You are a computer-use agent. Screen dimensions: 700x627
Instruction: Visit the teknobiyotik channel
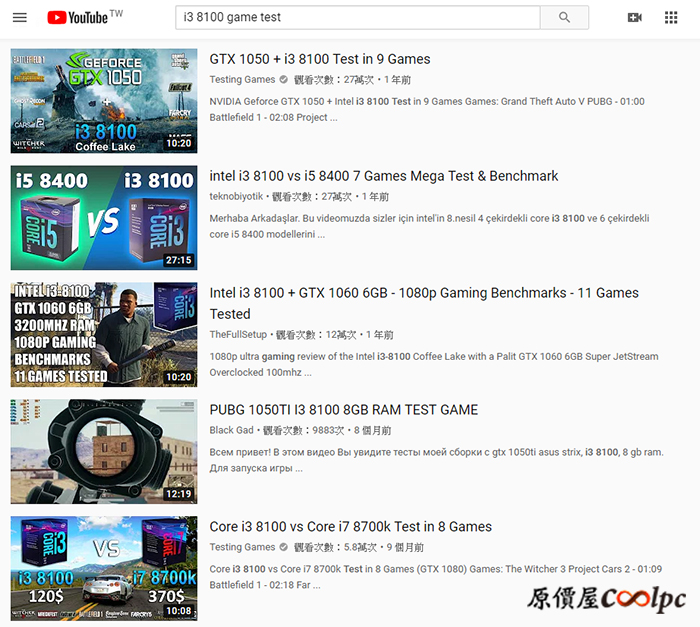[x=236, y=196]
